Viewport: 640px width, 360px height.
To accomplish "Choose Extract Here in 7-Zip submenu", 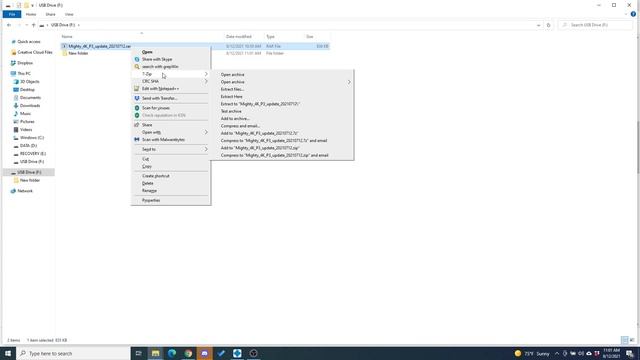I will click(231, 97).
